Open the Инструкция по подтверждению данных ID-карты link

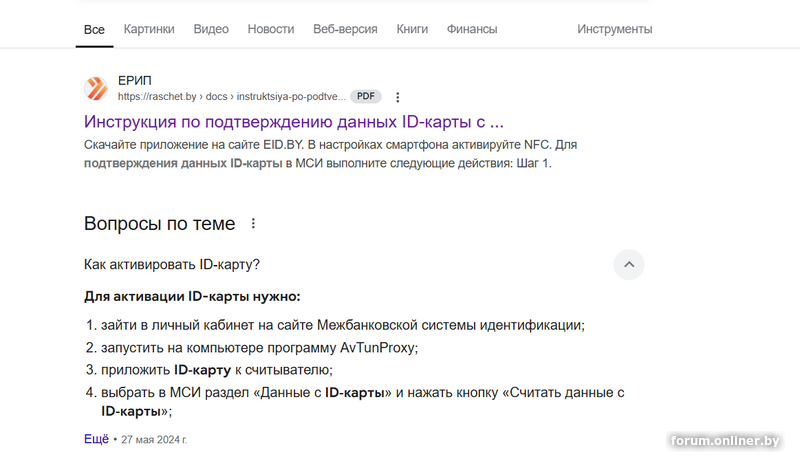coord(294,122)
